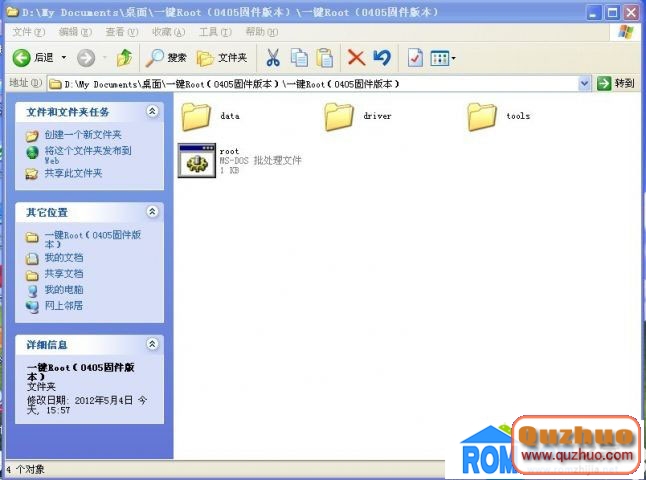Open 我的文档 link

click(63, 258)
